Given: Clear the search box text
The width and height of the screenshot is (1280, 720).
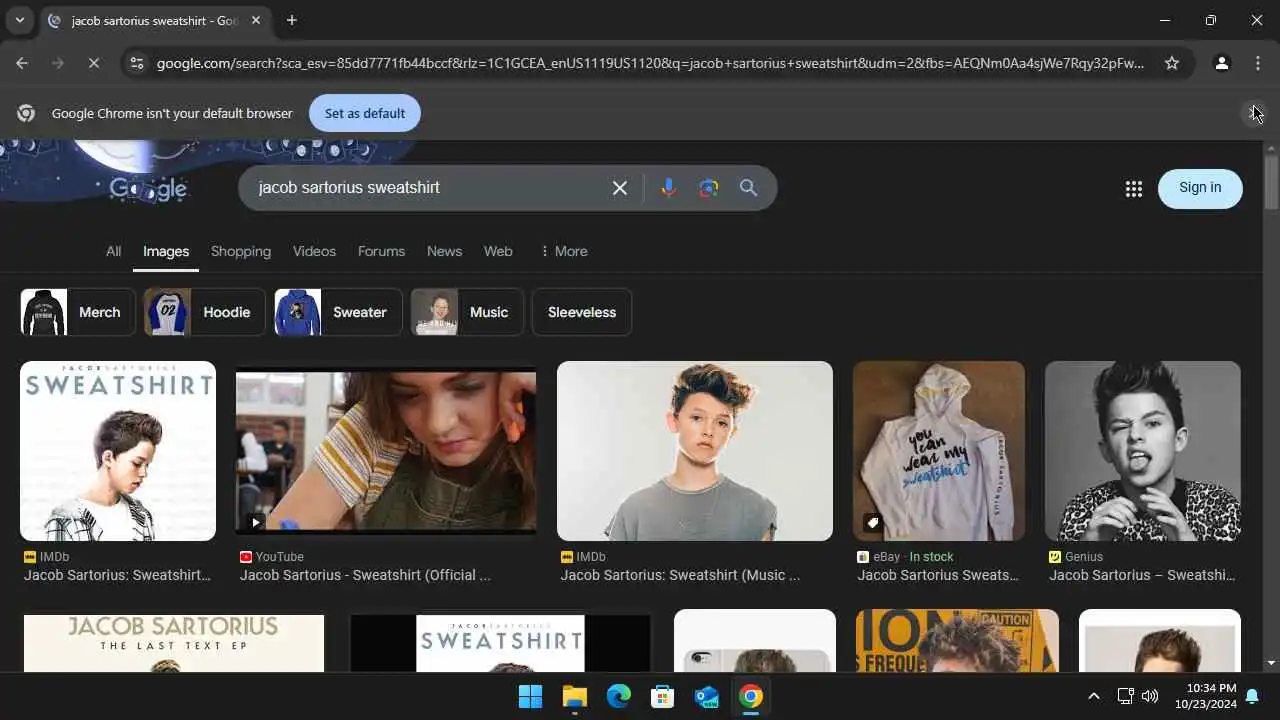Looking at the screenshot, I should (x=620, y=188).
